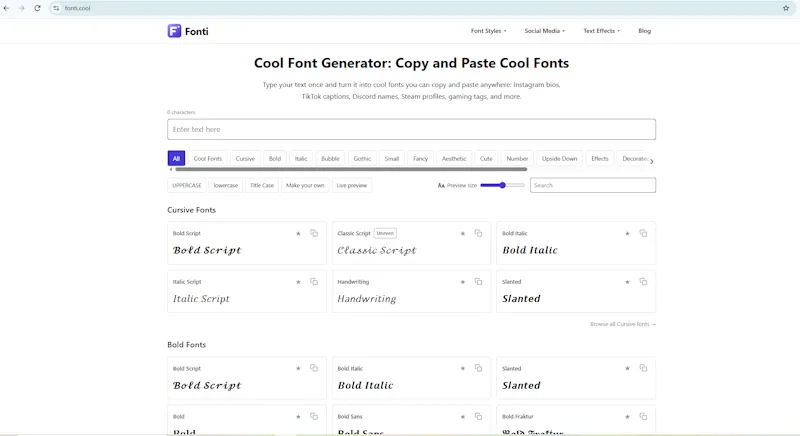Image resolution: width=800 pixels, height=436 pixels.
Task: Favorite Bold Italic in Bold Fonts
Action: 463,368
